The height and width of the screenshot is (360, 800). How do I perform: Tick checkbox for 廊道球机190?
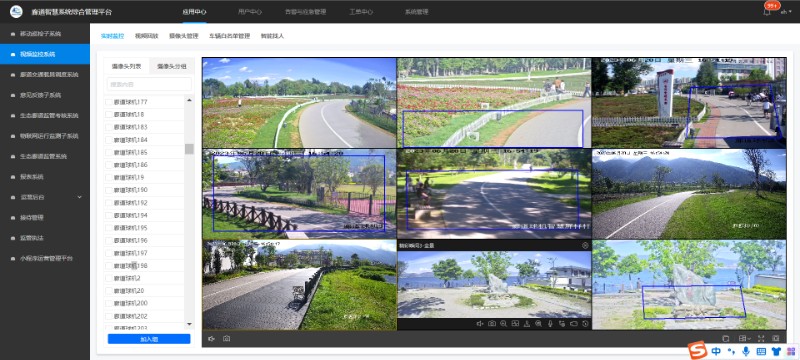(108, 190)
